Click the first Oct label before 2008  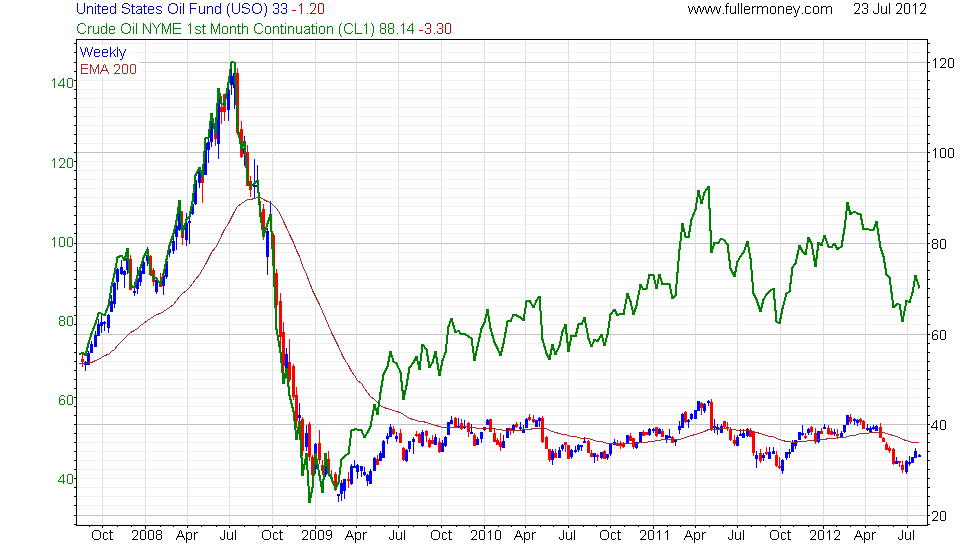[102, 536]
